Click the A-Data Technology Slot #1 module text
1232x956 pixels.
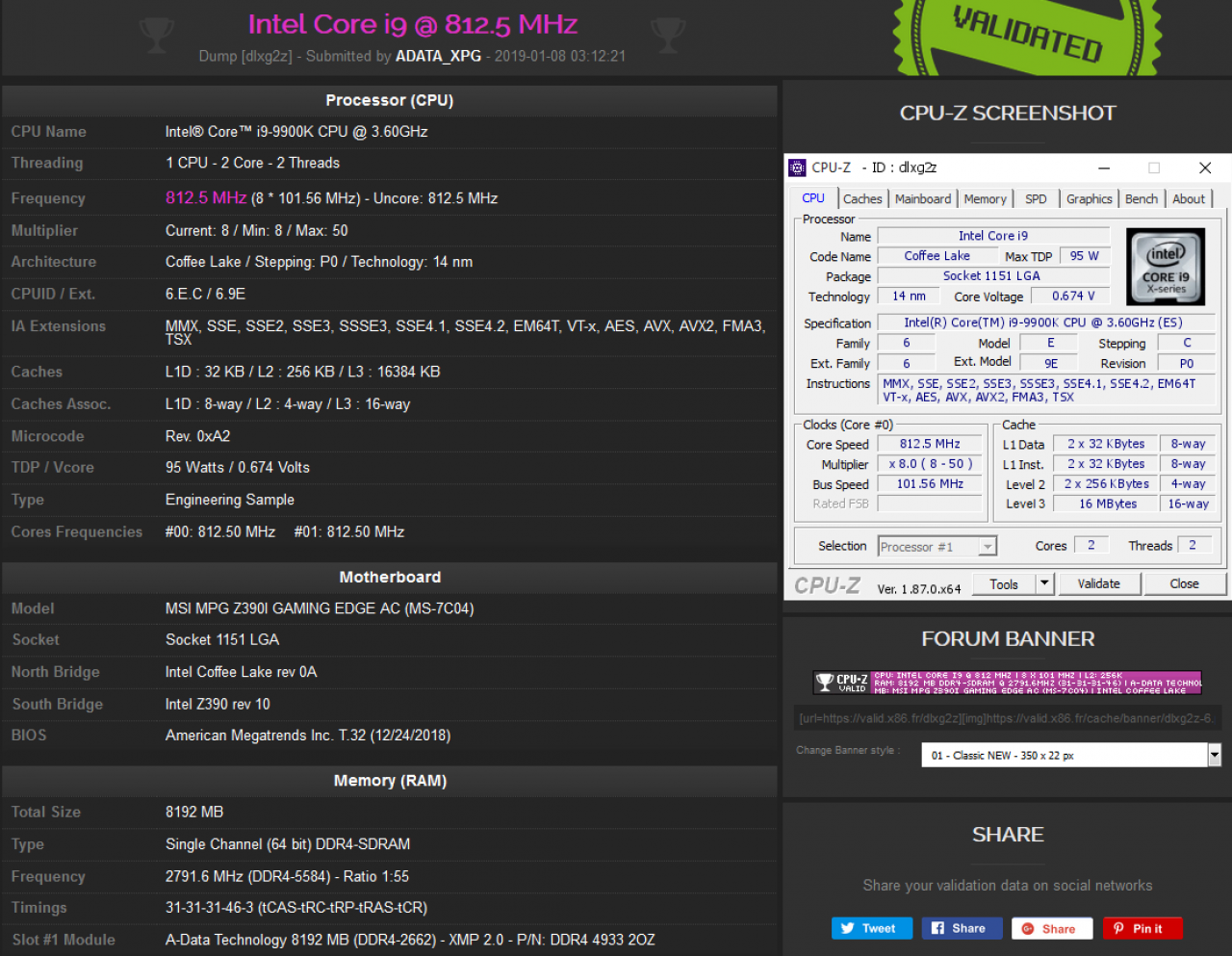click(x=410, y=940)
